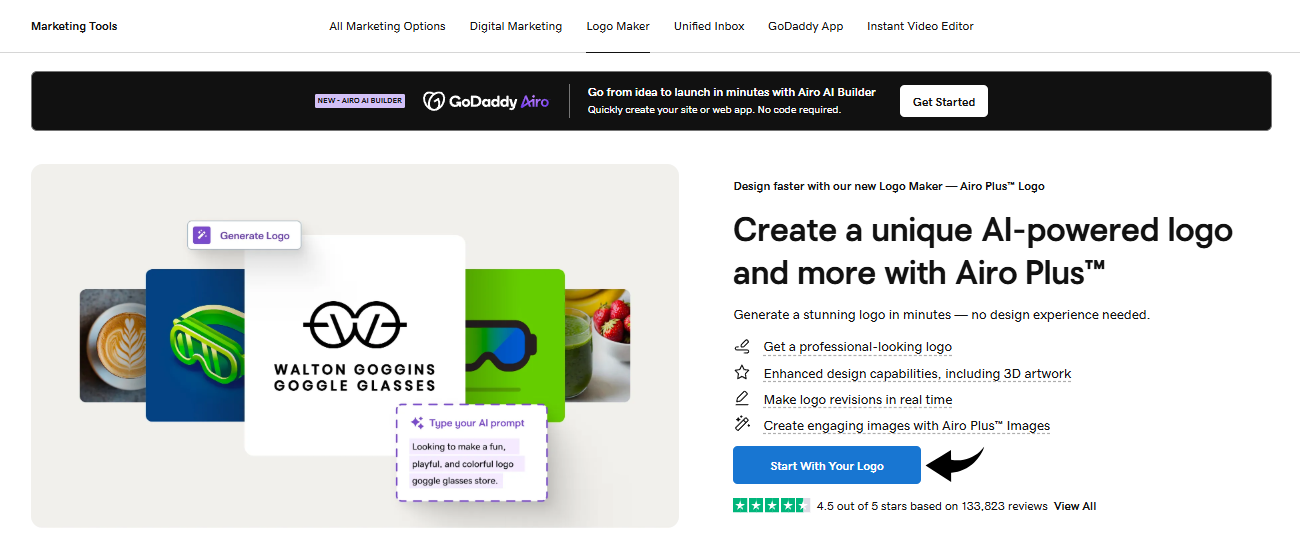Screen dimensions: 1300x535
Task: Open View All reviews link
Action: coord(1075,506)
